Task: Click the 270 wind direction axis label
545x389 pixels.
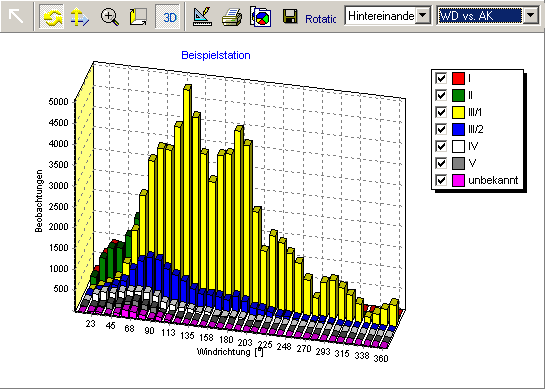Action: (x=304, y=349)
